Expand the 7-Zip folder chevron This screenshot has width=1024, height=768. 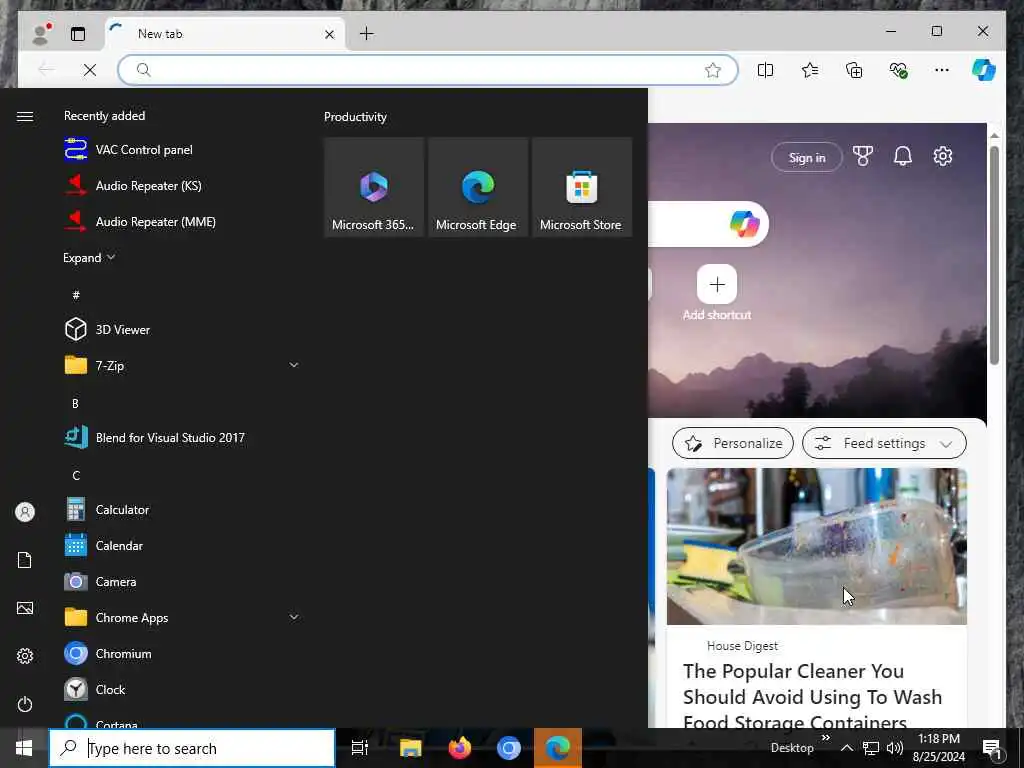tap(294, 365)
